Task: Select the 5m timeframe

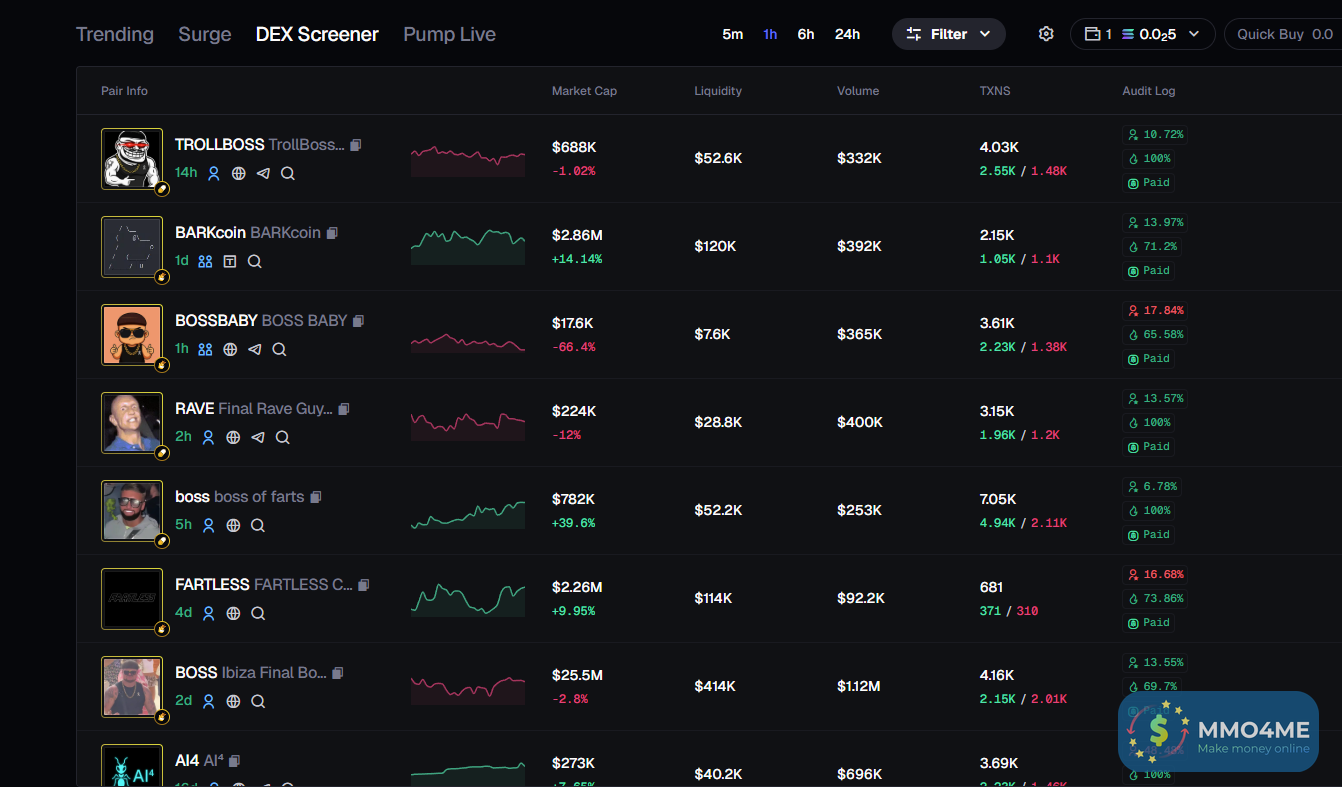Action: coord(732,34)
